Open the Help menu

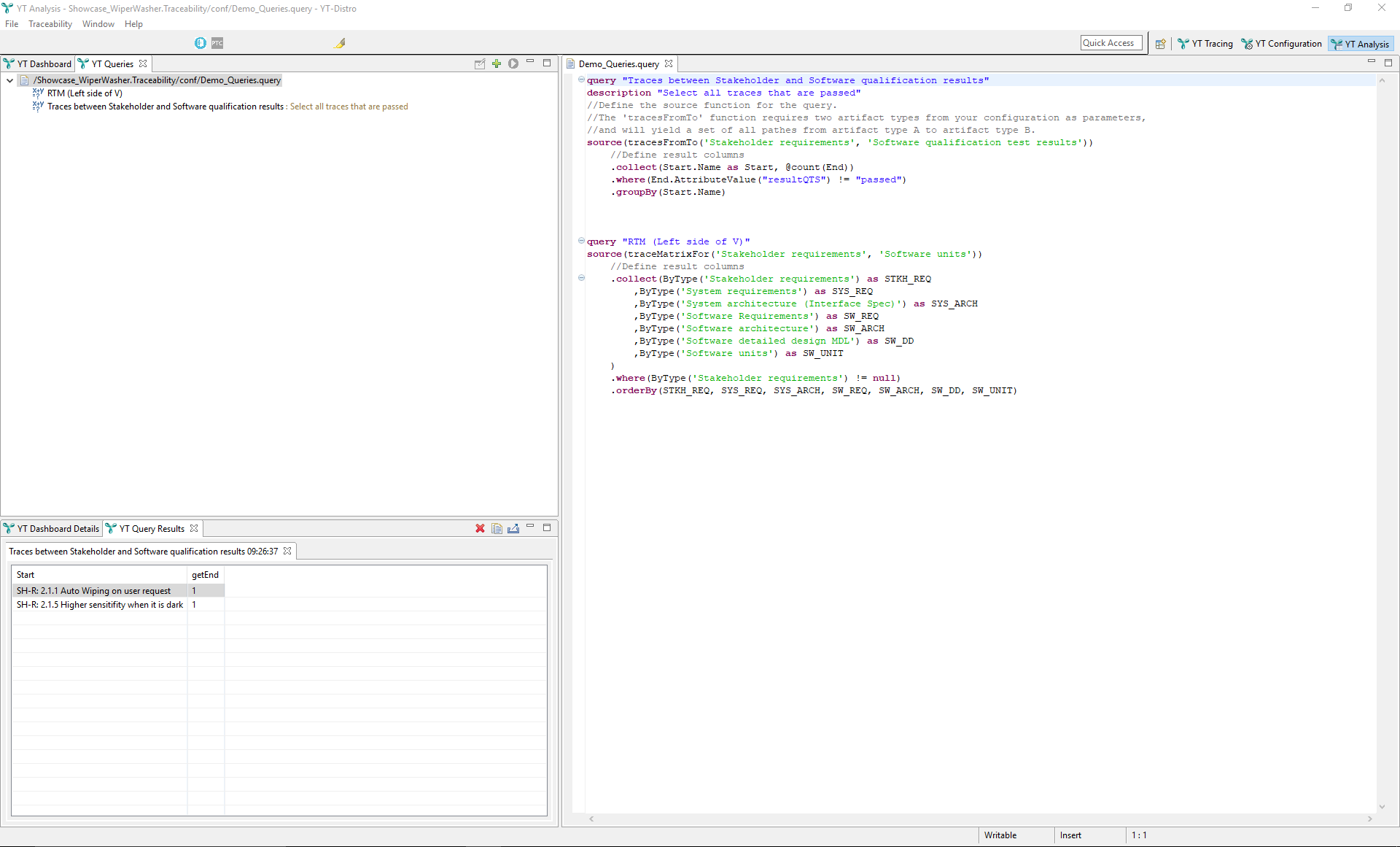tap(133, 24)
